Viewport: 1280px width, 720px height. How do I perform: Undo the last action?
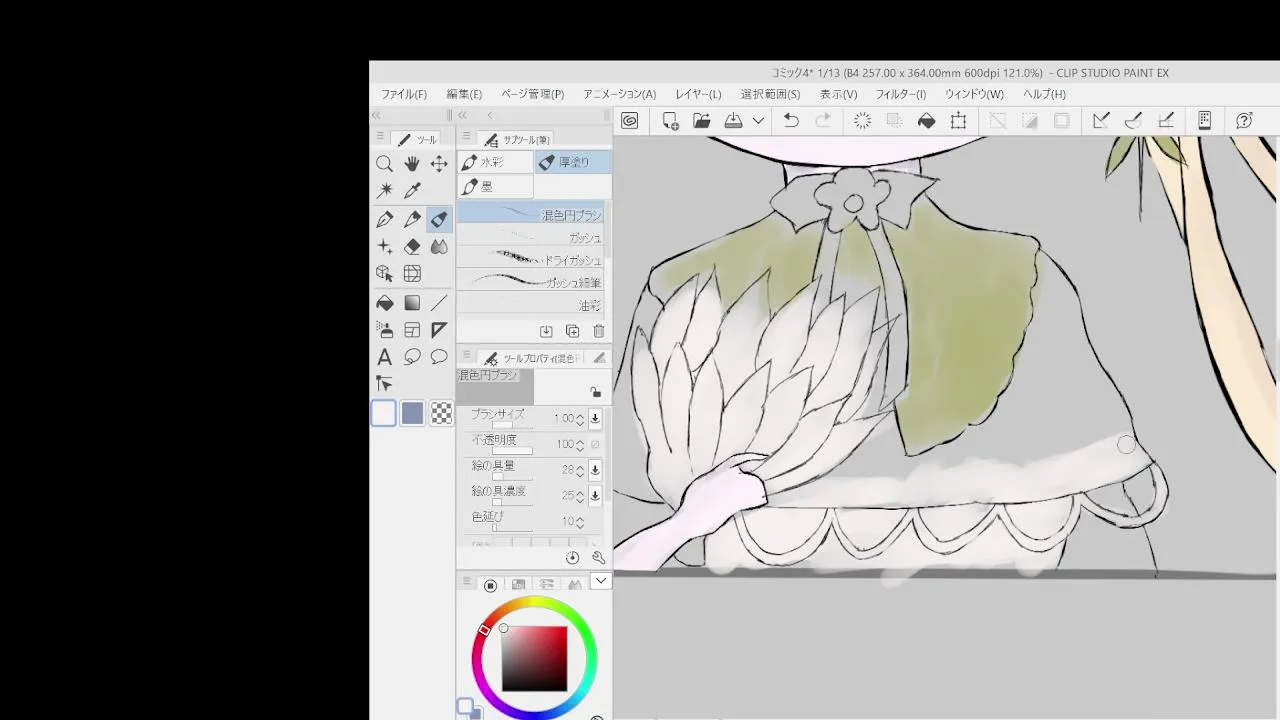[791, 121]
